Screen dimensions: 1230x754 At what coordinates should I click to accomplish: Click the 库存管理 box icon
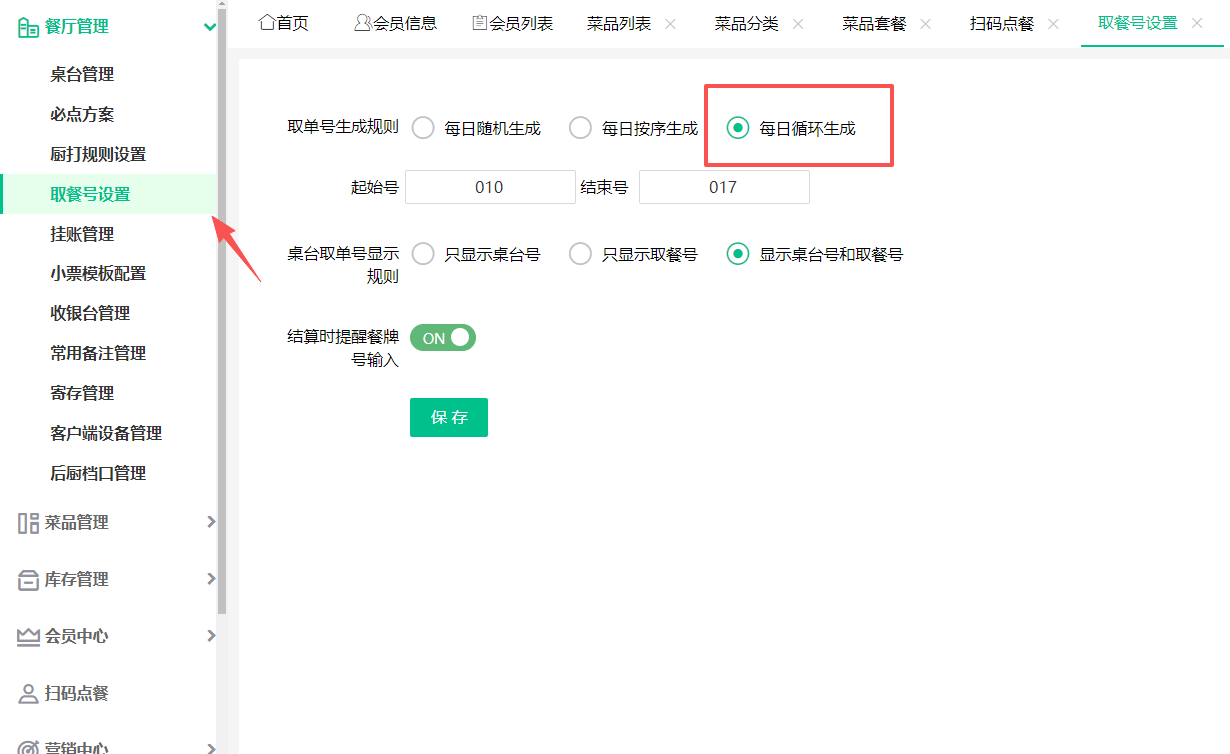(x=28, y=580)
